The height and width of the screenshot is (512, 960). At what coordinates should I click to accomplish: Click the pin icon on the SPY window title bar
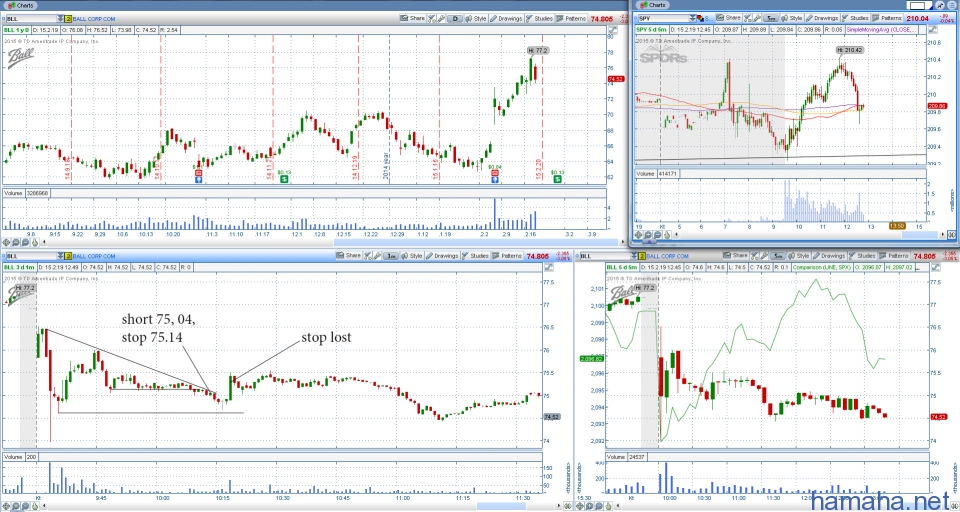tap(940, 5)
